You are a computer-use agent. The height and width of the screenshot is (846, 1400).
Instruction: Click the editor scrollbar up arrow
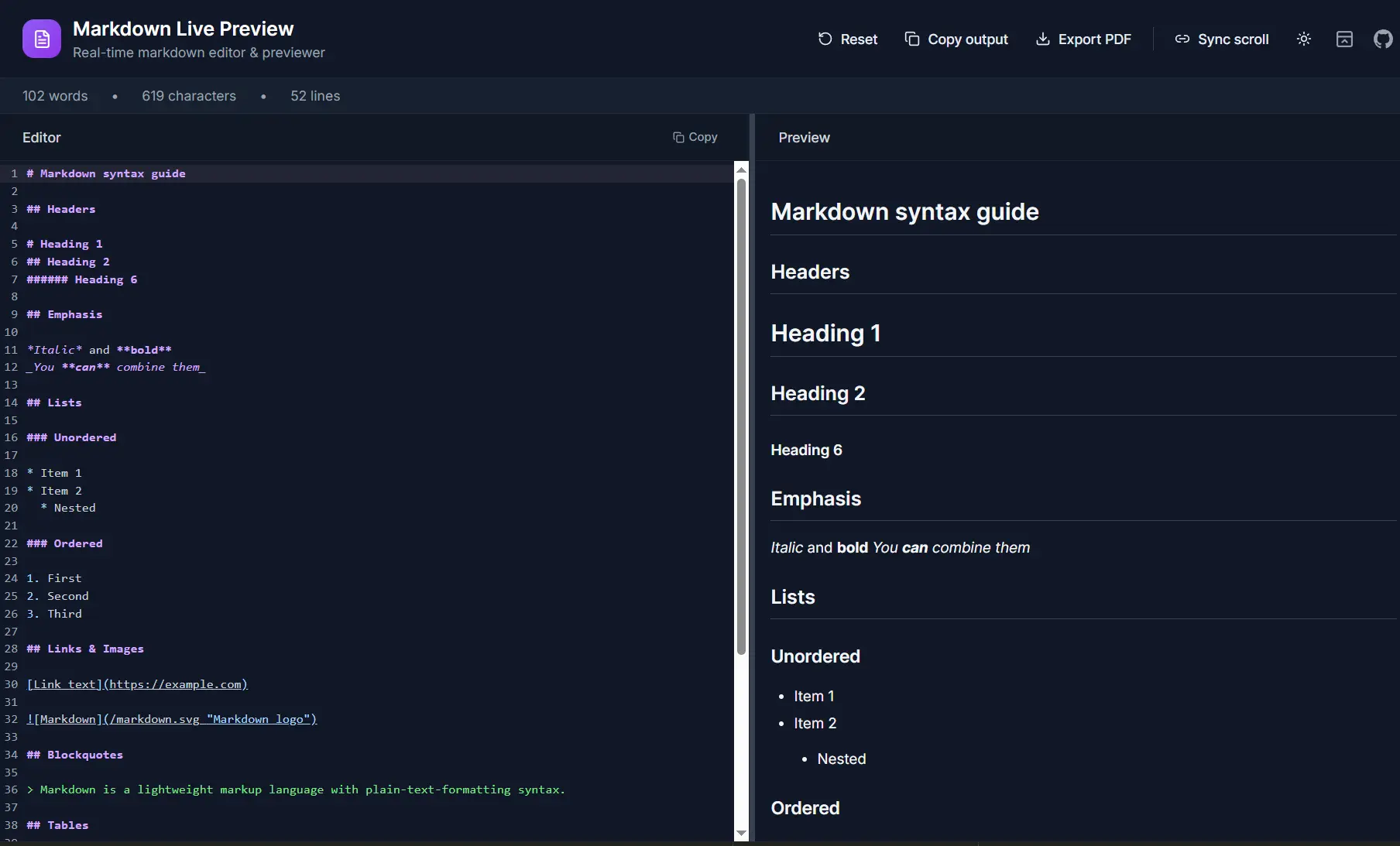click(x=741, y=170)
